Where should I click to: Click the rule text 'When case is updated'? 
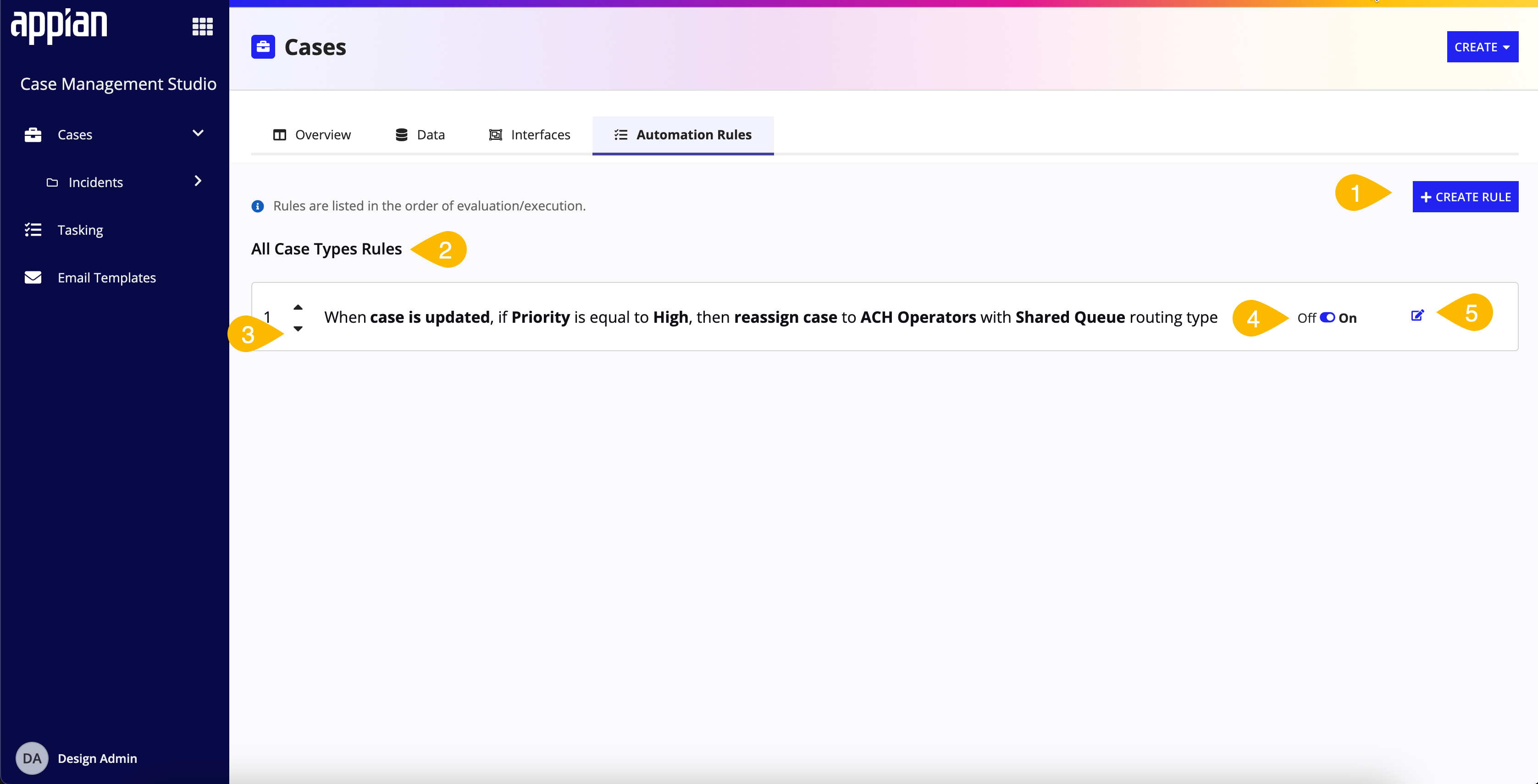point(407,317)
